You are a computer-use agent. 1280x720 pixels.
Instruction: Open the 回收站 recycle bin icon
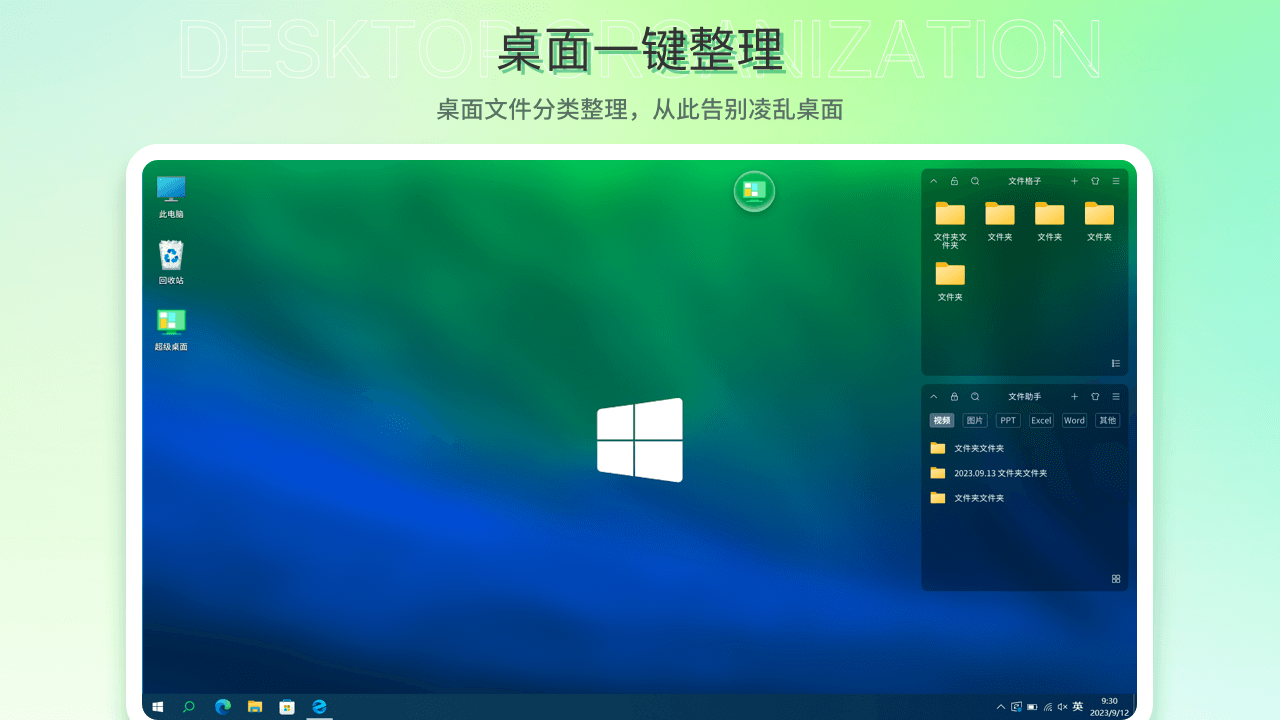point(171,262)
